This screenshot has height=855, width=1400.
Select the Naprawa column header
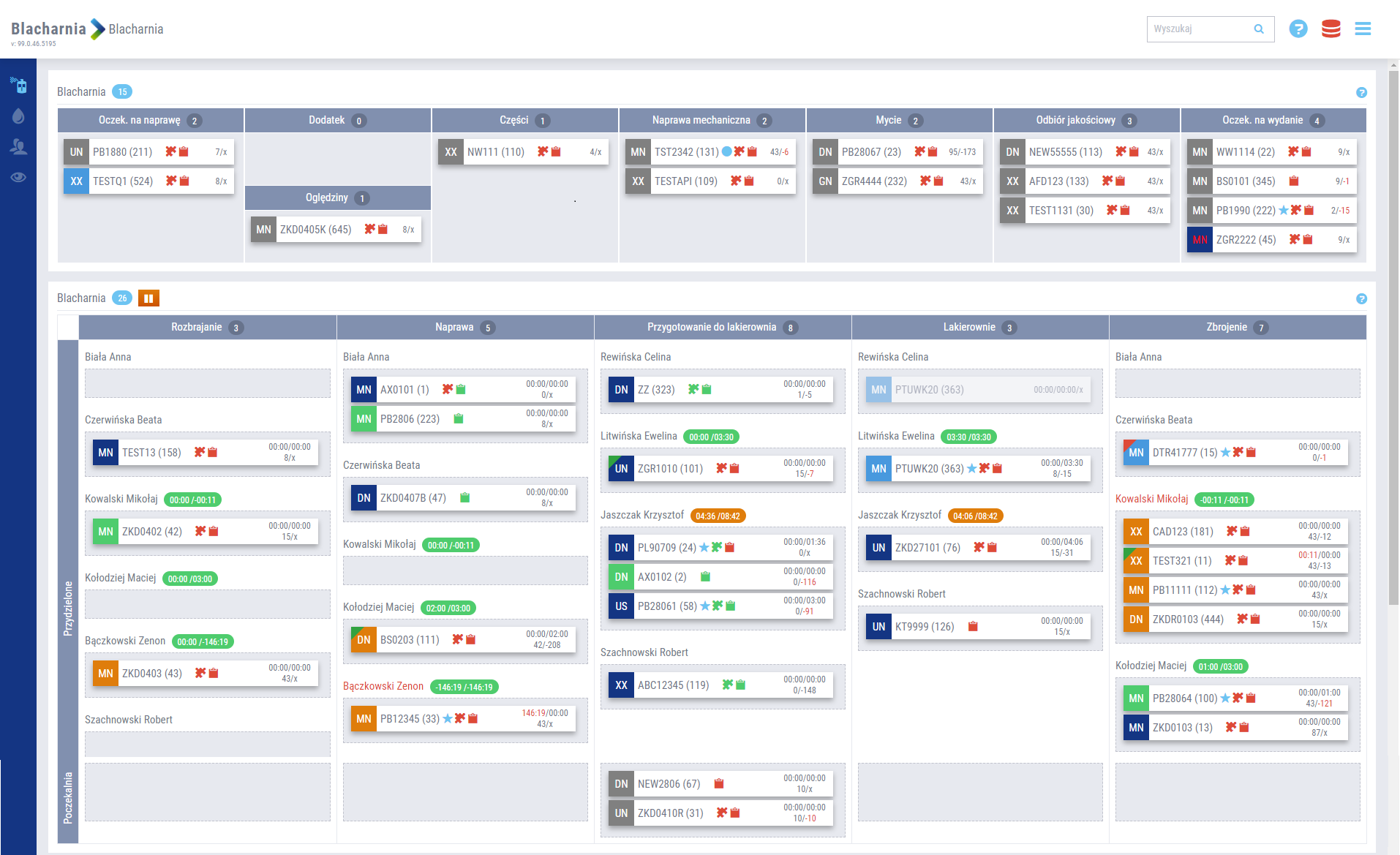pyautogui.click(x=454, y=327)
